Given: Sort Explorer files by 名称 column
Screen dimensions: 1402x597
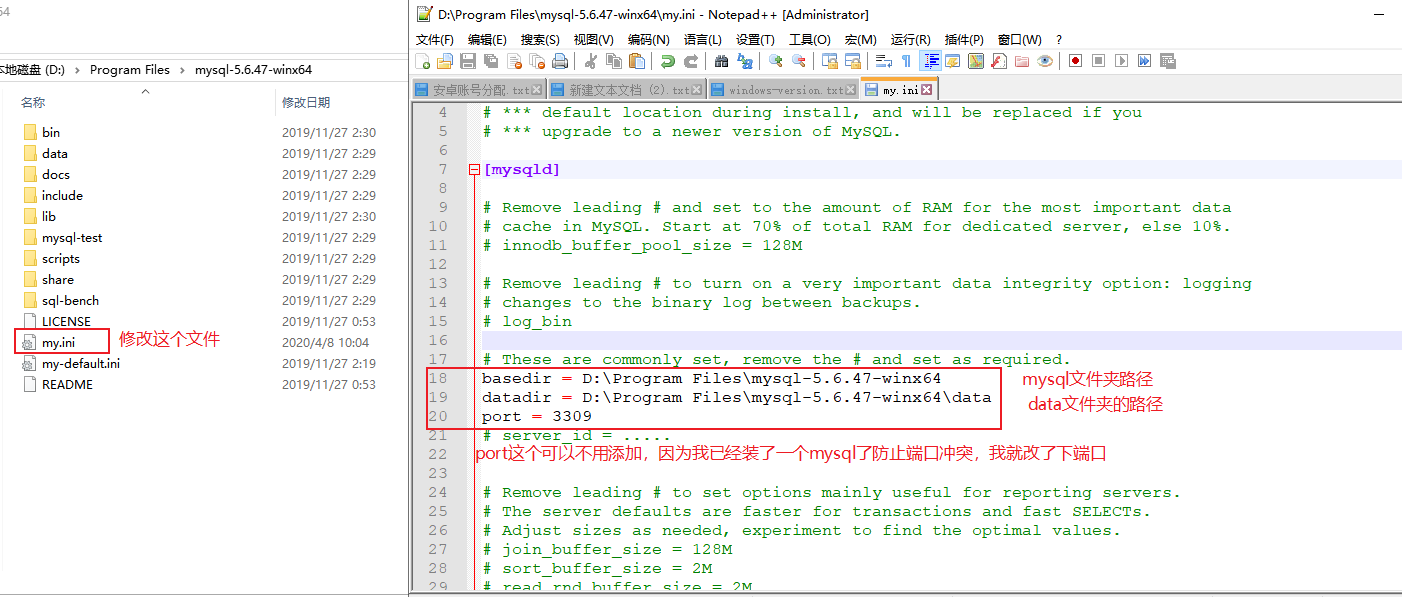Looking at the screenshot, I should point(33,102).
